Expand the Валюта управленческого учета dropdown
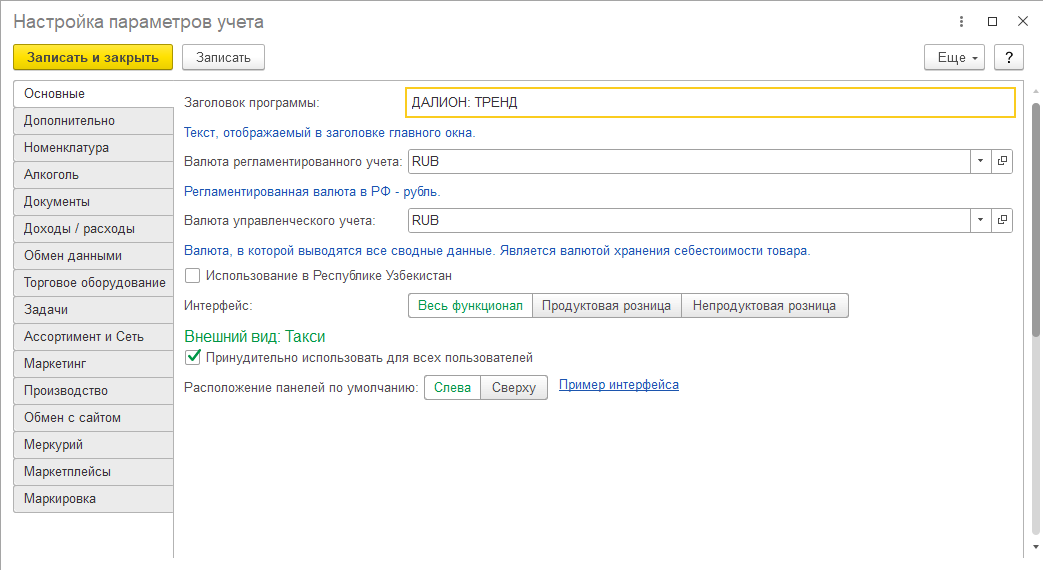Image resolution: width=1043 pixels, height=570 pixels. pyautogui.click(x=981, y=220)
